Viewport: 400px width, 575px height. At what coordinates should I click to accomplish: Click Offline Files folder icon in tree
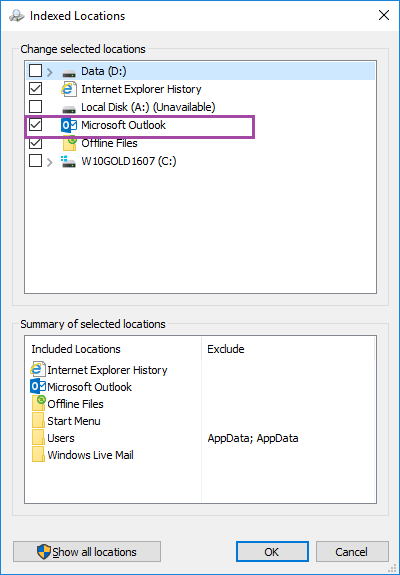point(69,143)
